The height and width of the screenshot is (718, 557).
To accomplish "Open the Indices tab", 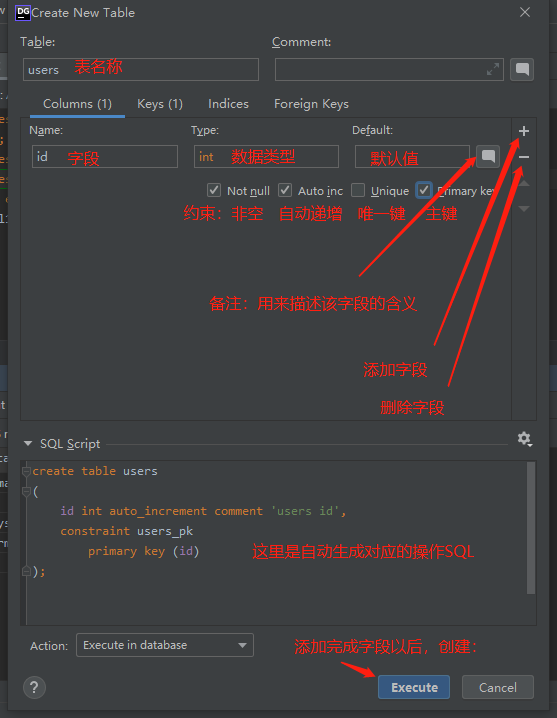I will pyautogui.click(x=228, y=104).
